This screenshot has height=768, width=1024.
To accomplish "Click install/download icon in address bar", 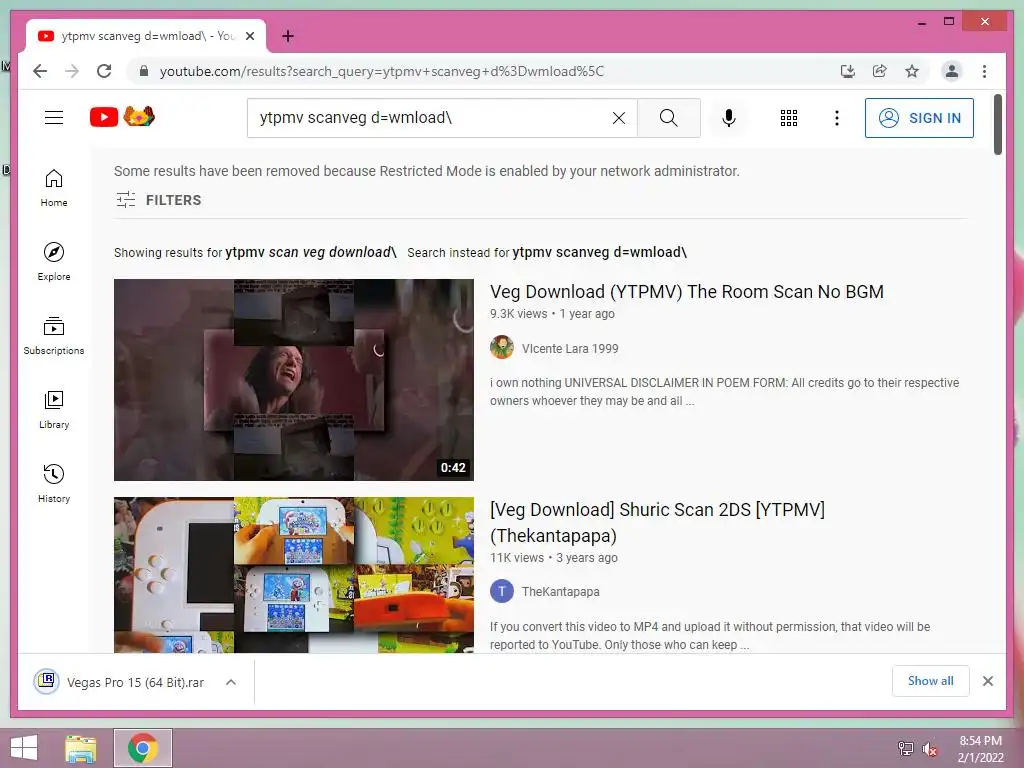I will (x=848, y=71).
